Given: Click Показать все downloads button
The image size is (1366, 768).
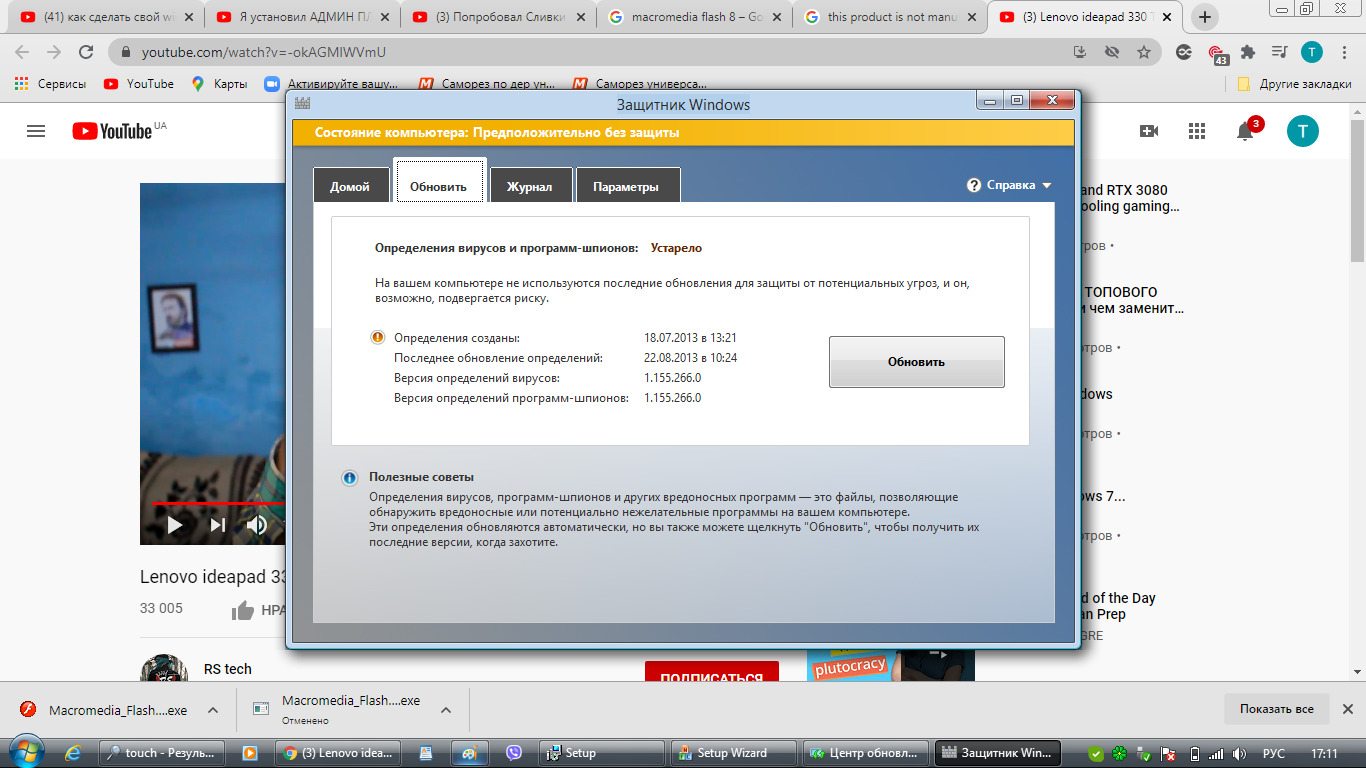Looking at the screenshot, I should coord(1277,709).
